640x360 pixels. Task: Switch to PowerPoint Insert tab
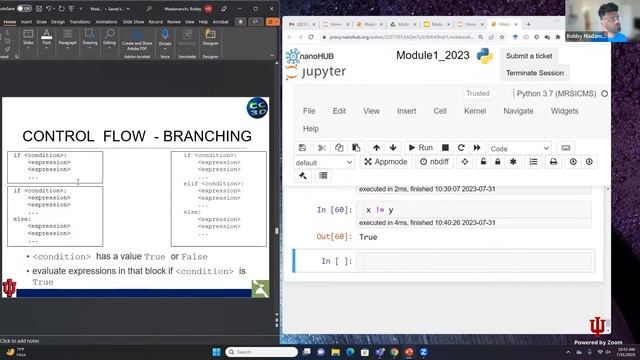pos(26,22)
